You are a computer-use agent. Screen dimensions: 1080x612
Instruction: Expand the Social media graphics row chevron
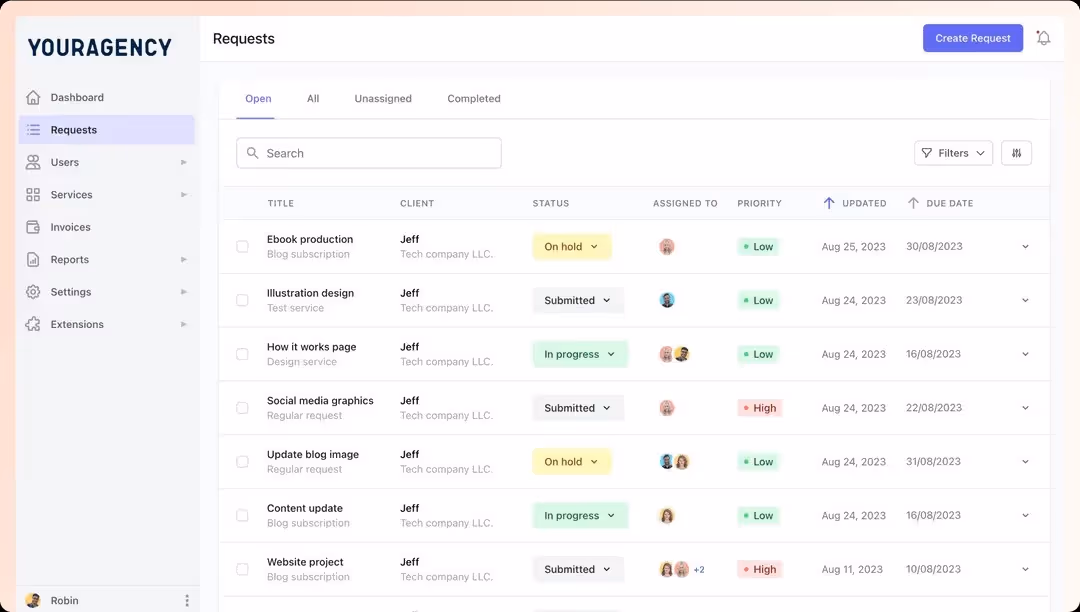[1025, 408]
